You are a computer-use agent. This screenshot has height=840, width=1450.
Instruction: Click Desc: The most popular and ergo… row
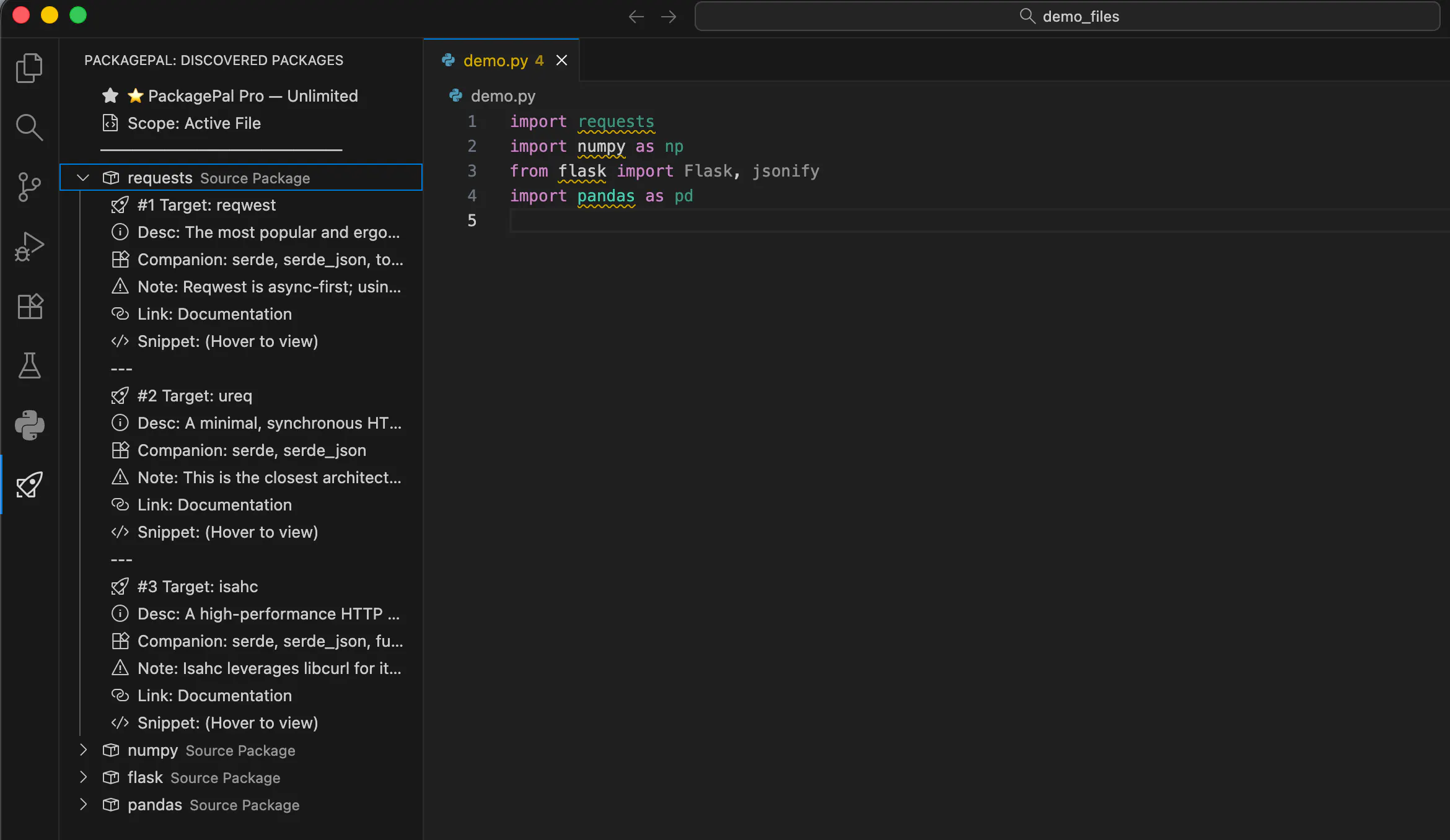coord(242,232)
